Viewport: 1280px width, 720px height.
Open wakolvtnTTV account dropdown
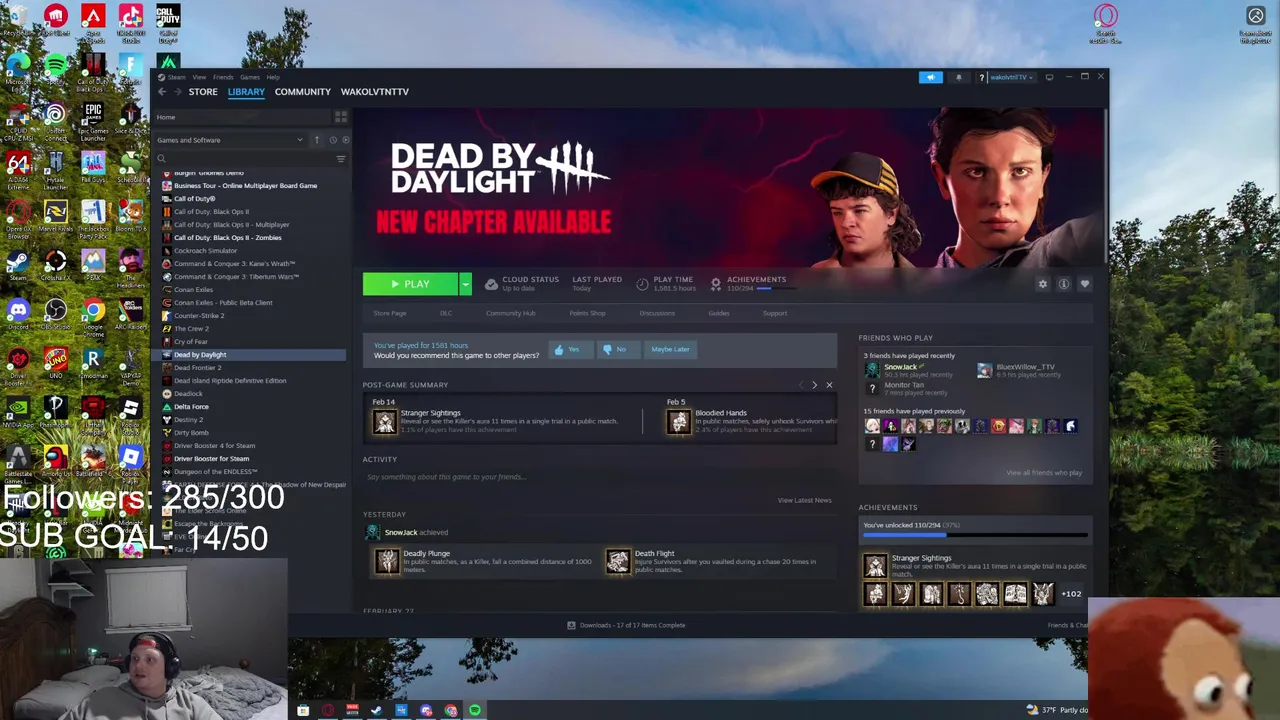coord(1012,77)
